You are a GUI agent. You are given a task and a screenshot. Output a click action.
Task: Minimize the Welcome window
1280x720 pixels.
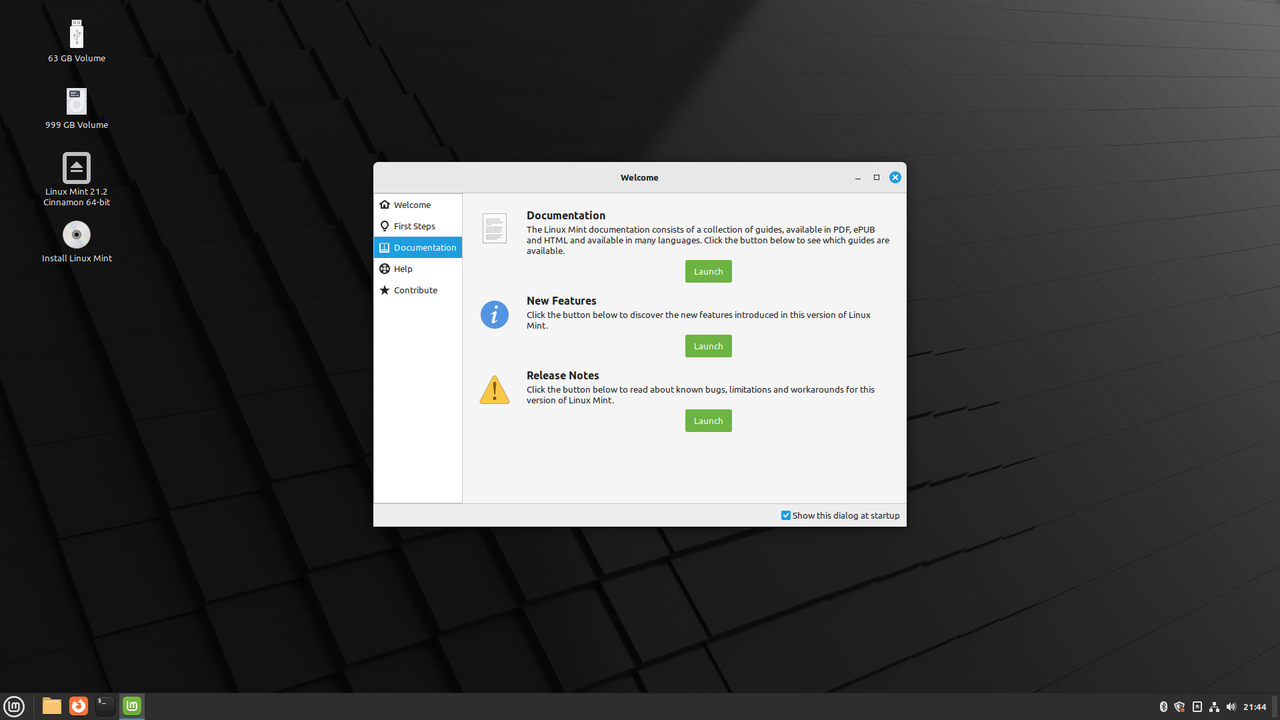[858, 178]
